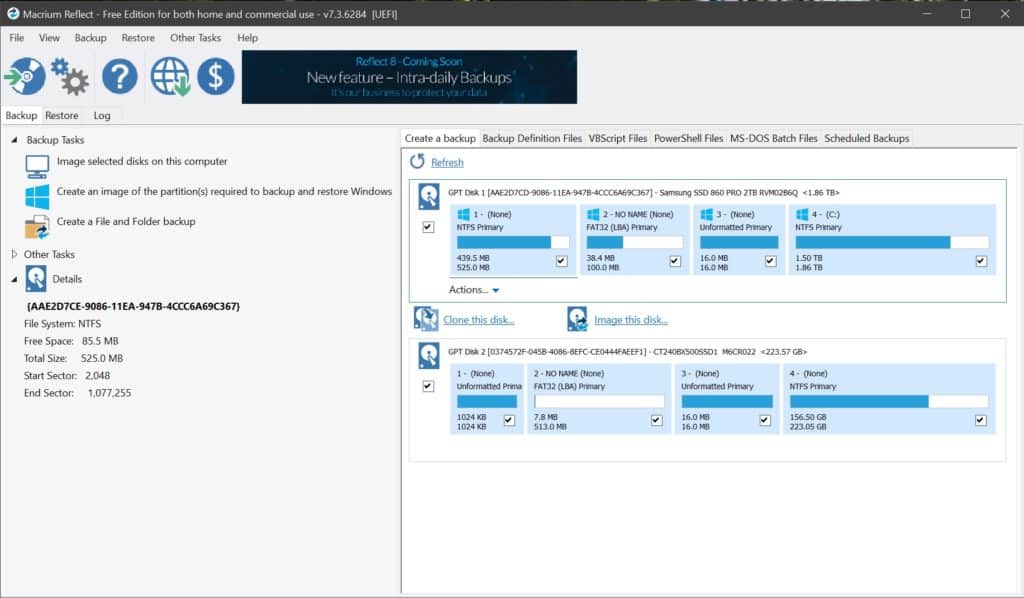
Task: Open the File menu
Action: tap(16, 38)
